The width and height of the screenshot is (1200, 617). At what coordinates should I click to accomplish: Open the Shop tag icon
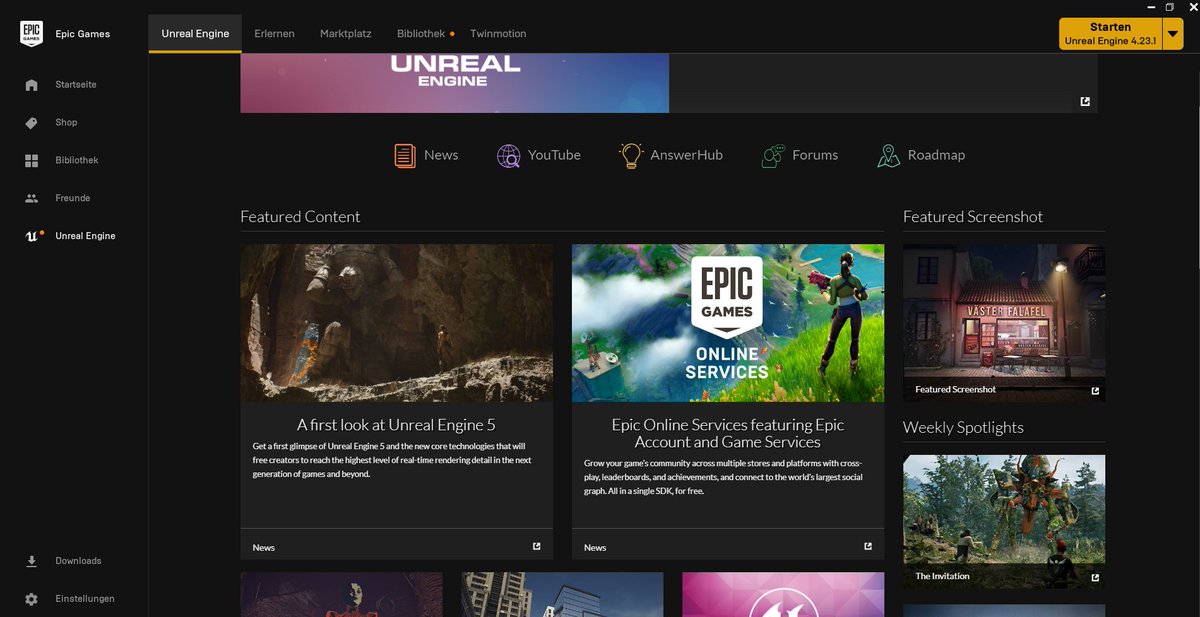[32, 123]
